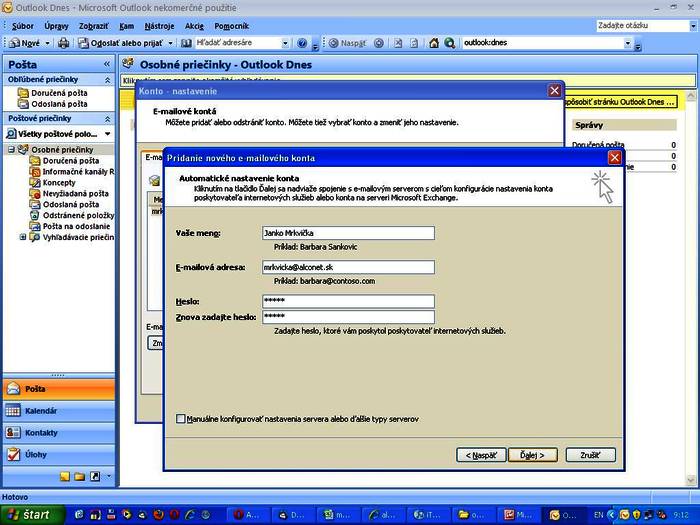Open the Akcie menu

(194, 26)
